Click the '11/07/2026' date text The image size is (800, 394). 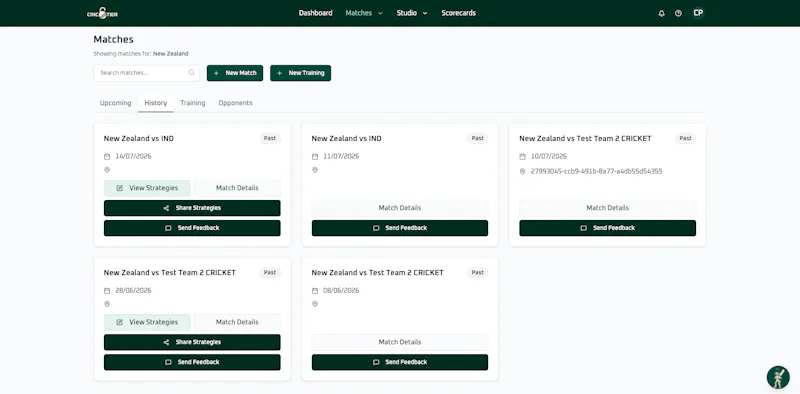coord(341,157)
